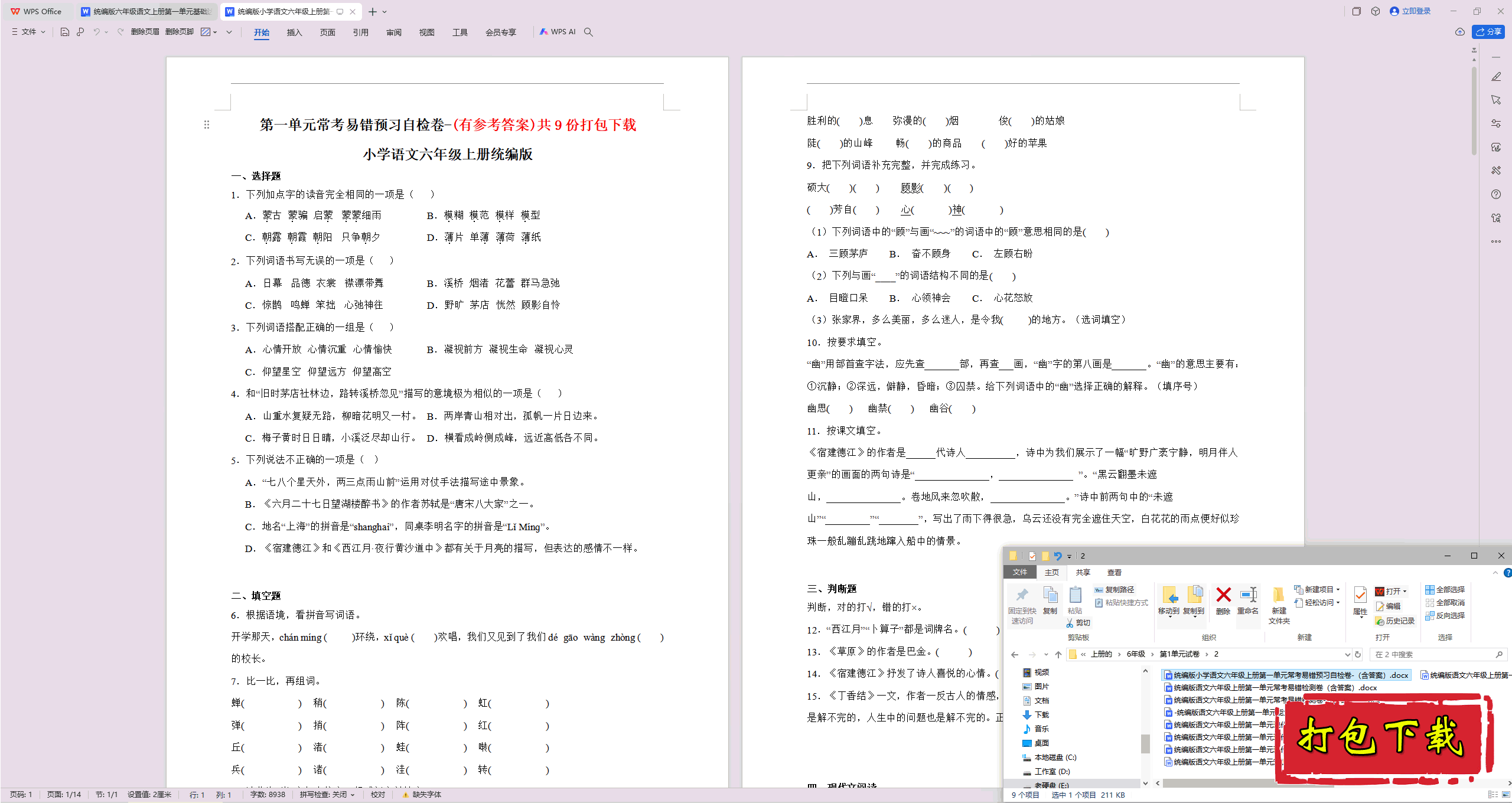This screenshot has width=1512, height=803.
Task: Select file 统编版语文六年级上册第一单元常考易错检测卷 (含答案) .docx
Action: point(1270,687)
